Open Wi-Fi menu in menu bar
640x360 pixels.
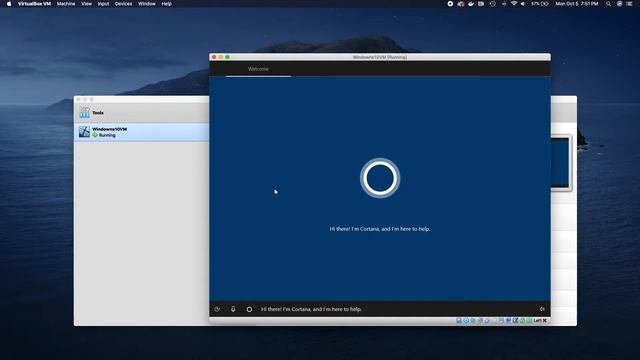(514, 4)
